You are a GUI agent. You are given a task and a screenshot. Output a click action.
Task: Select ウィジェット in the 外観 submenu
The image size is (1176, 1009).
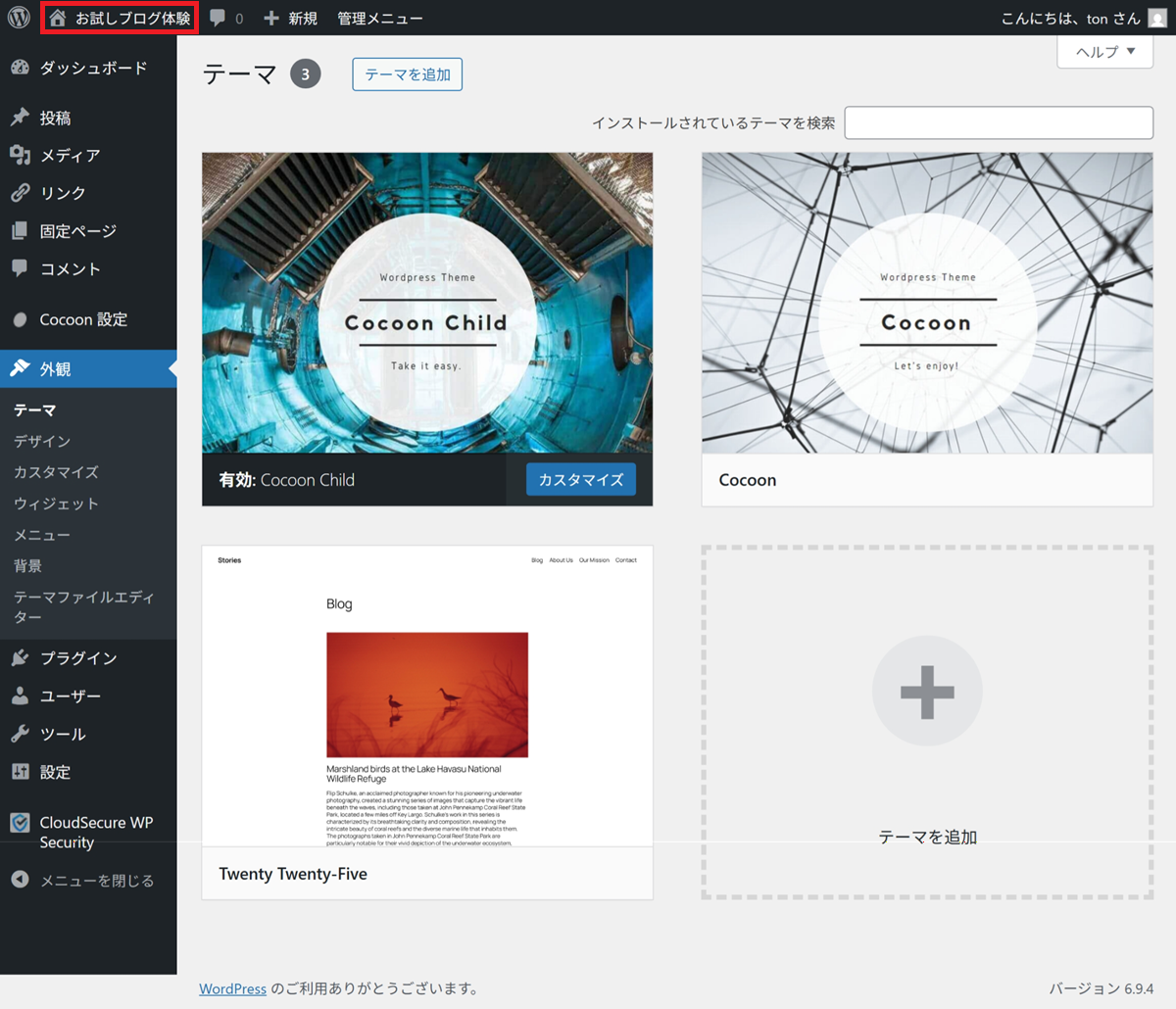[56, 504]
